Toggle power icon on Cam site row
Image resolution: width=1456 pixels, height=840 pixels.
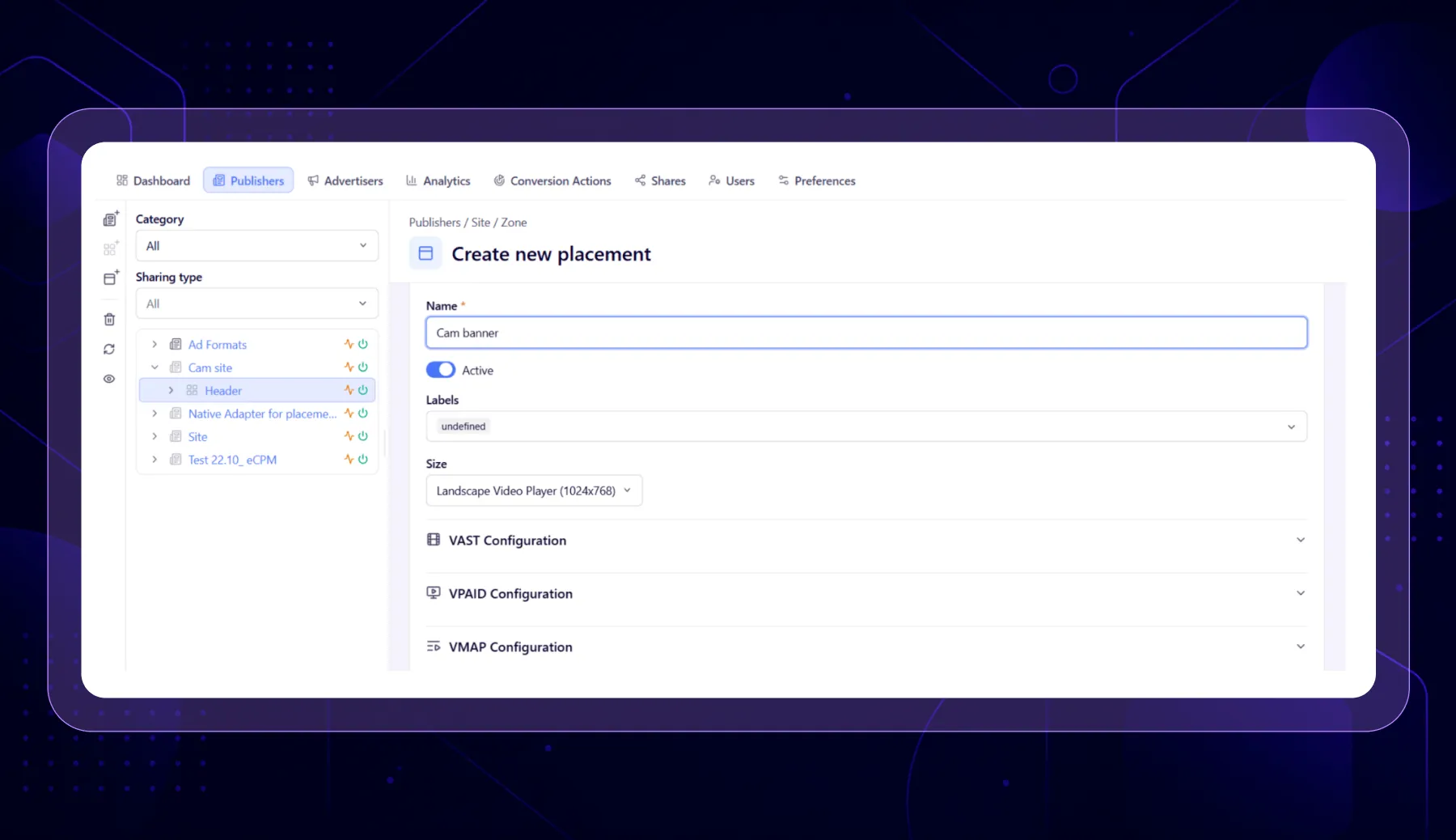(x=363, y=367)
